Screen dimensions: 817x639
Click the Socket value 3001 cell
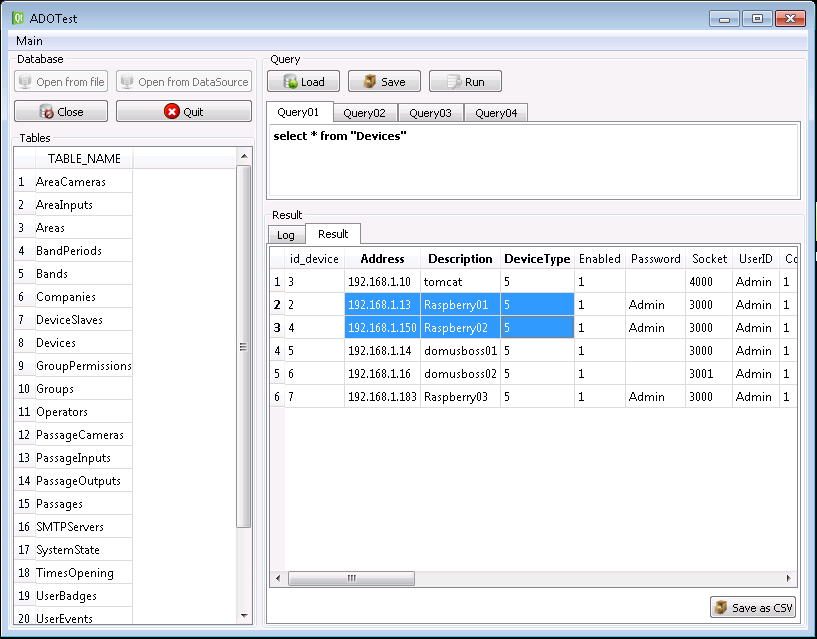point(709,373)
